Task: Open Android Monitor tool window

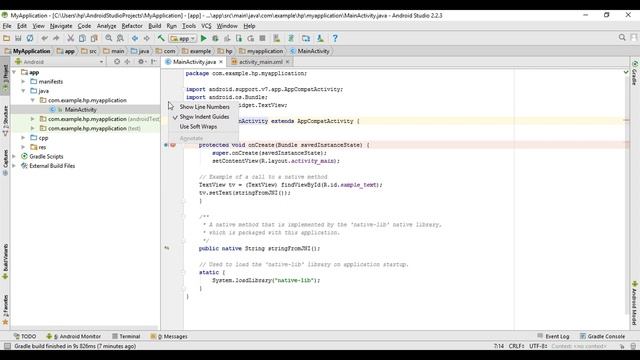Action: (x=73, y=336)
